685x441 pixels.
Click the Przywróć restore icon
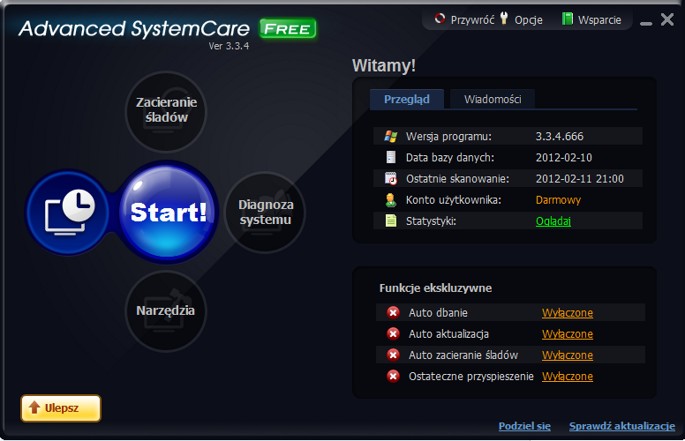(x=439, y=19)
